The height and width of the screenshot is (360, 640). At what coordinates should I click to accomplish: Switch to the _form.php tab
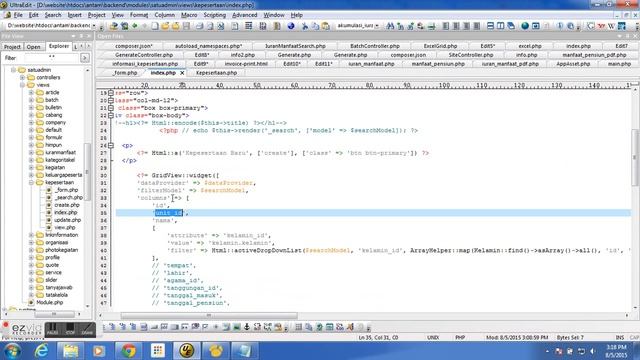coord(125,73)
